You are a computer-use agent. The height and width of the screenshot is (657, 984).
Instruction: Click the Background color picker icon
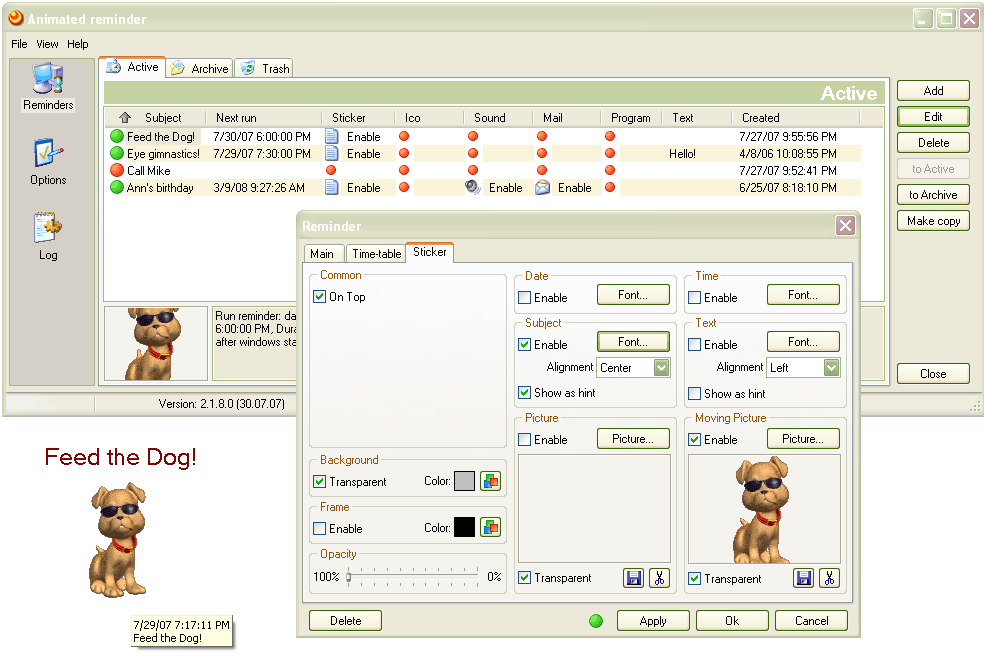pyautogui.click(x=490, y=481)
